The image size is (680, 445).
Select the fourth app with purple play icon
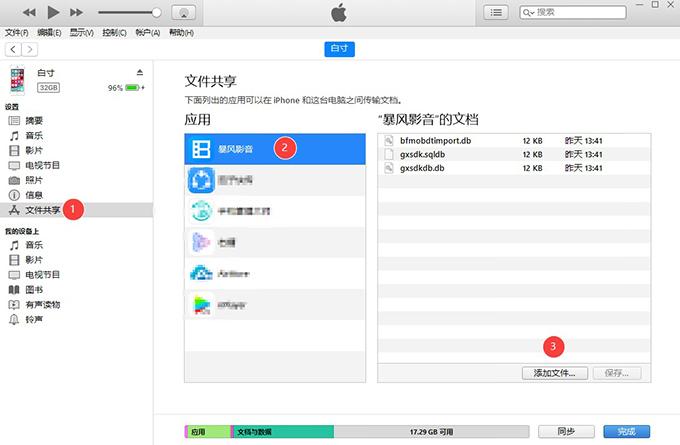[275, 242]
